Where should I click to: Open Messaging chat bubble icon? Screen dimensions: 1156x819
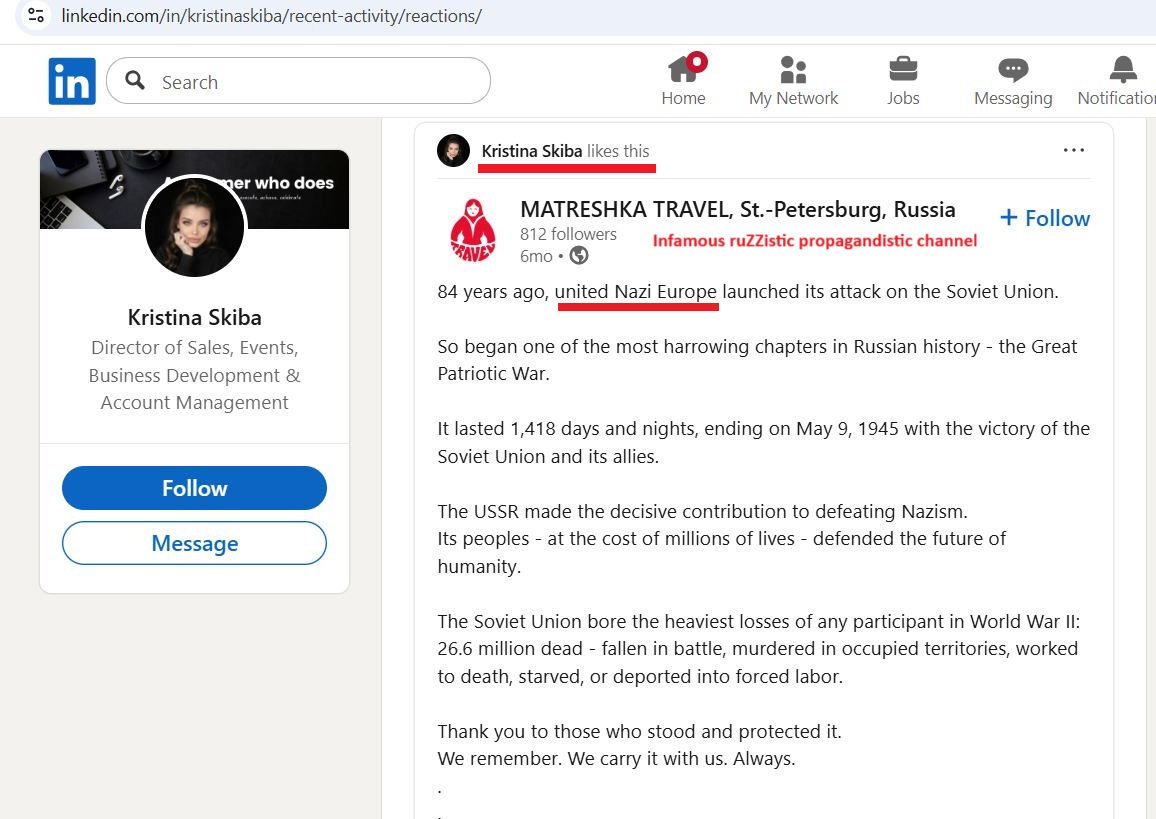click(1013, 70)
